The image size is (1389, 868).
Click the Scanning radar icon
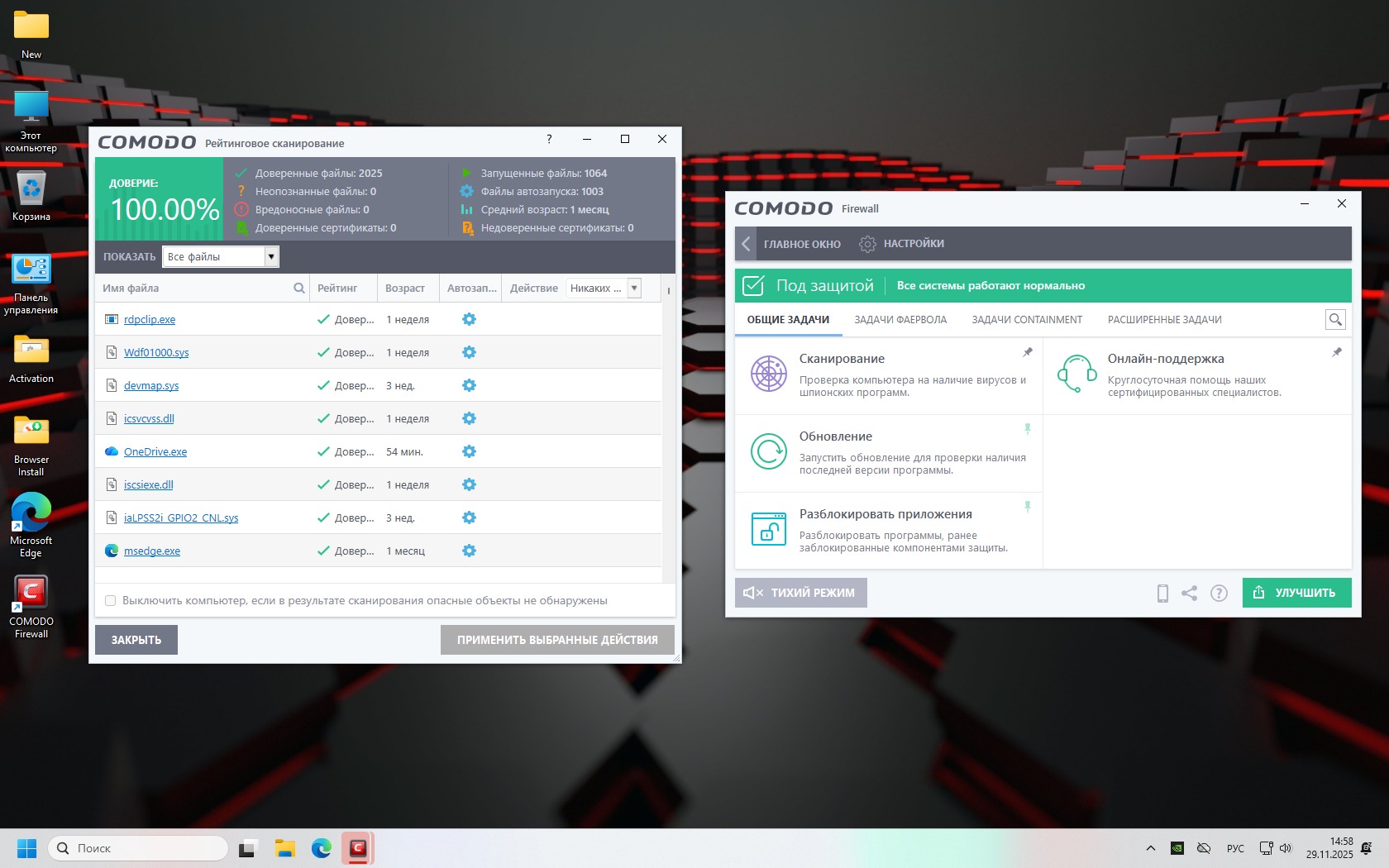[x=768, y=374]
